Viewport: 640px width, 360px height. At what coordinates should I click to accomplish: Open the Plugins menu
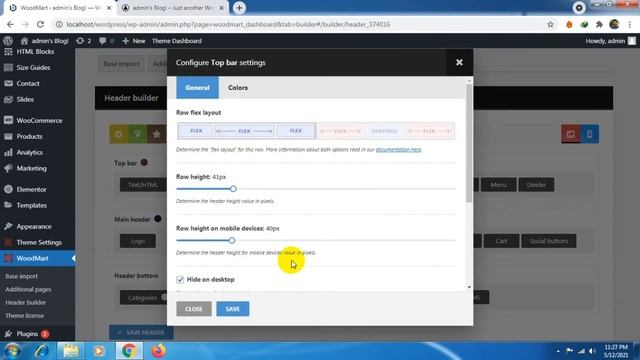coord(27,334)
